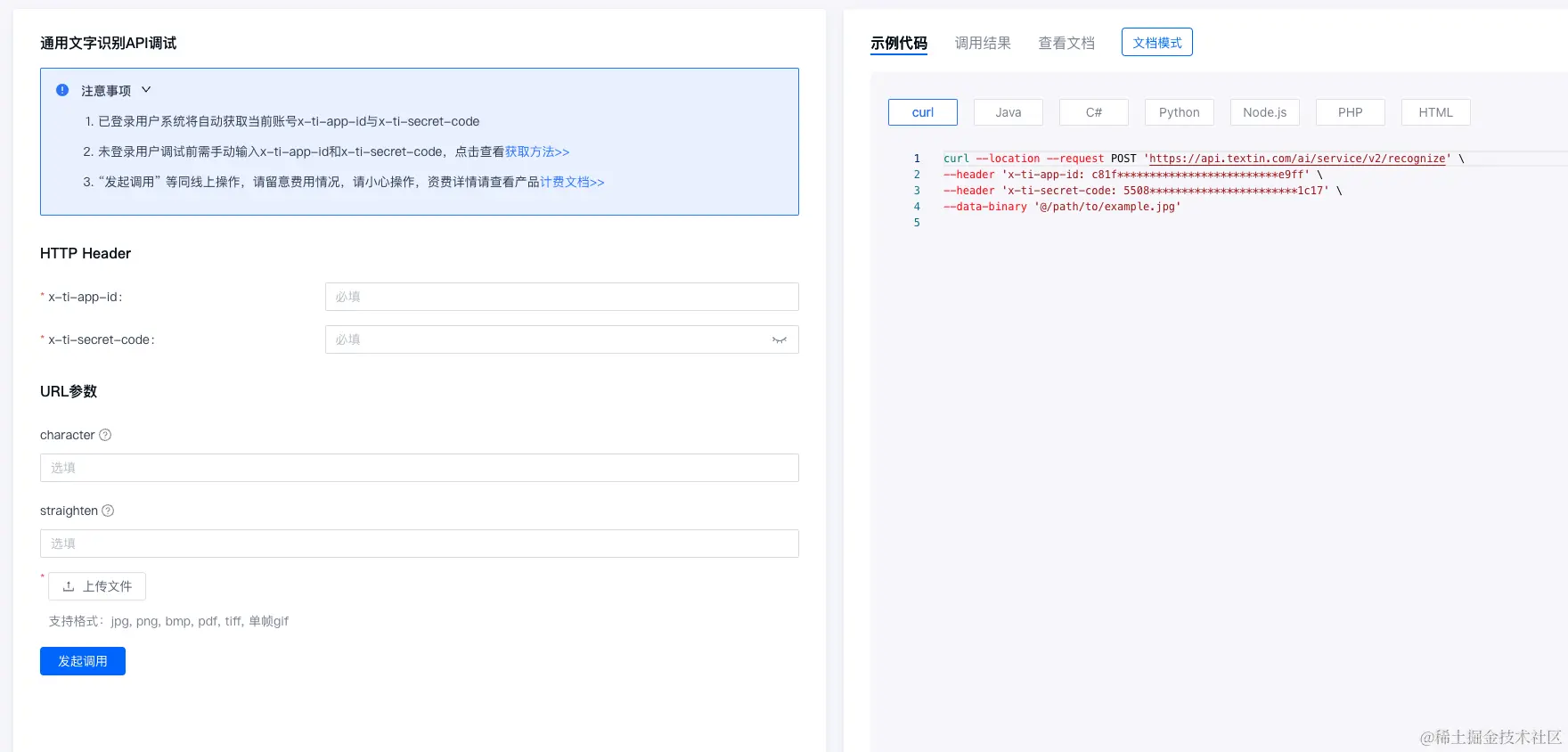Click the straighten parameter input field
The image size is (1568, 752).
420,544
